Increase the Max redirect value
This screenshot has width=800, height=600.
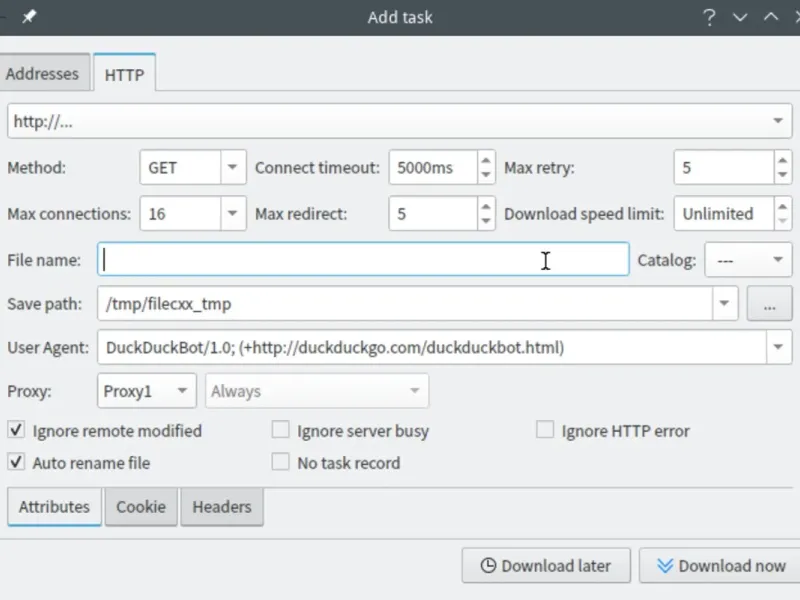coord(485,206)
